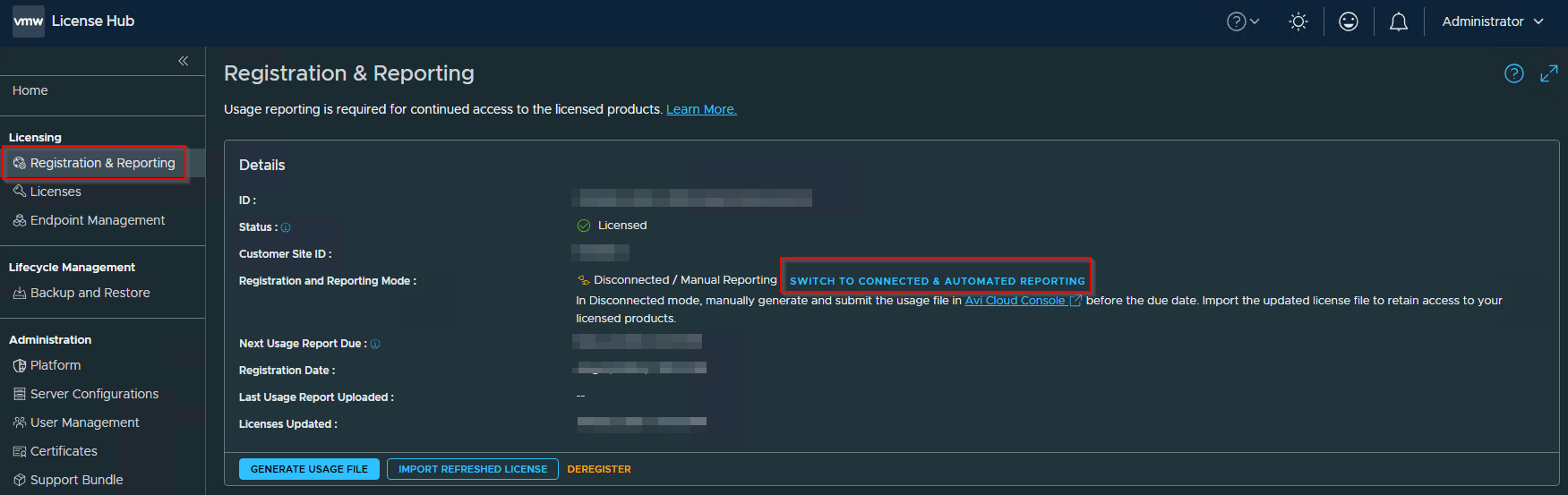Expand page to full screen icon
Screen dimensions: 1568x495
[x=1549, y=73]
